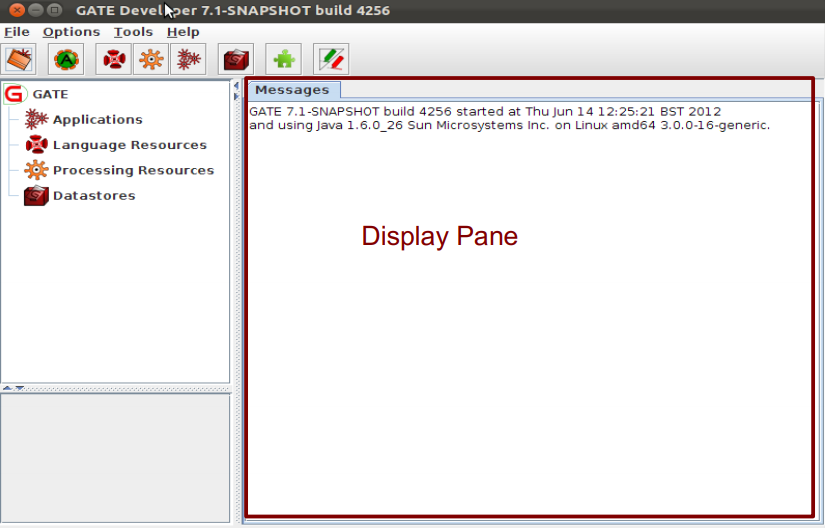Click the restore application from file toolbar icon
Image resolution: width=825 pixels, height=528 pixels.
coord(19,59)
